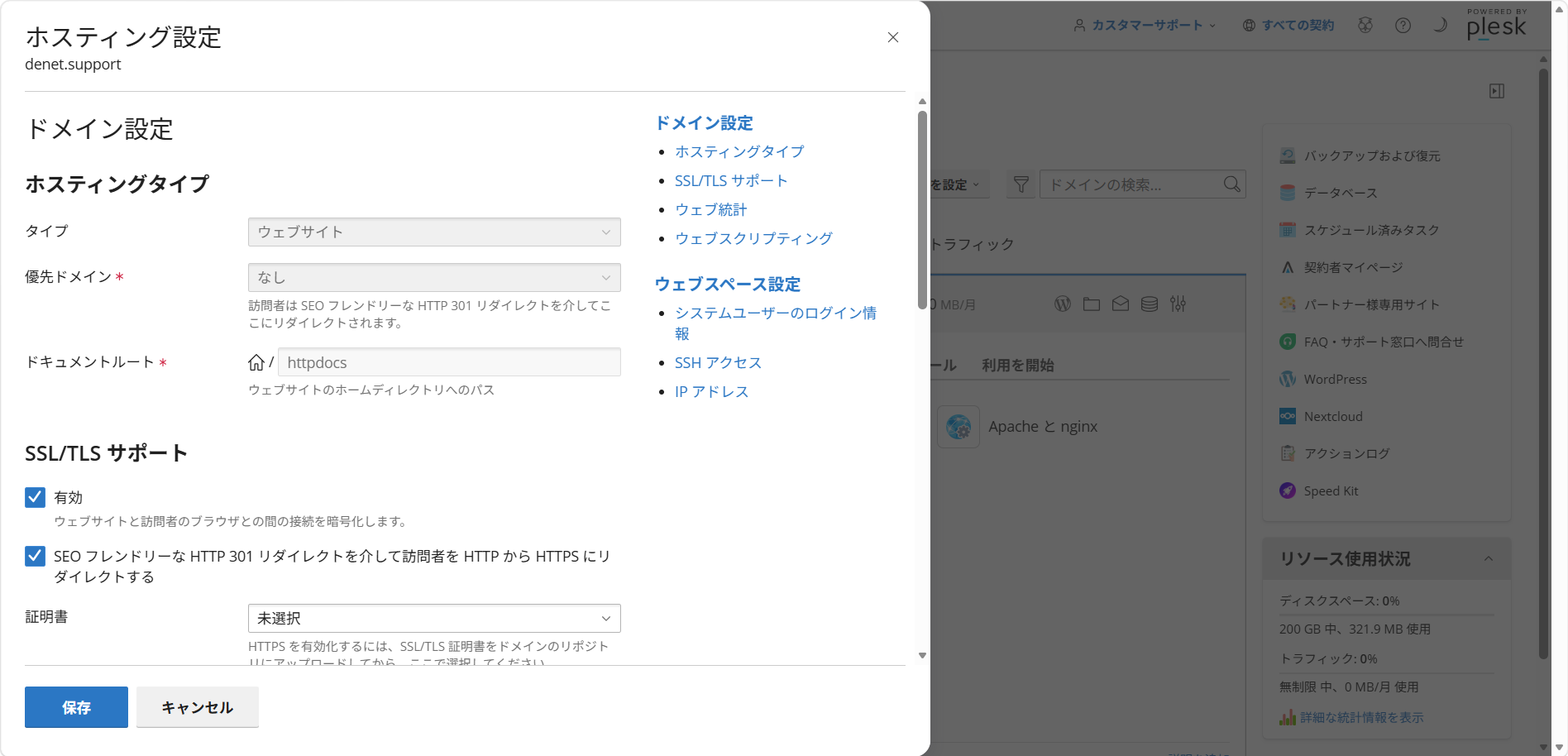Screen dimensions: 1568x756
Task: Collapse the sidebar panel icon
Action: tap(1497, 91)
